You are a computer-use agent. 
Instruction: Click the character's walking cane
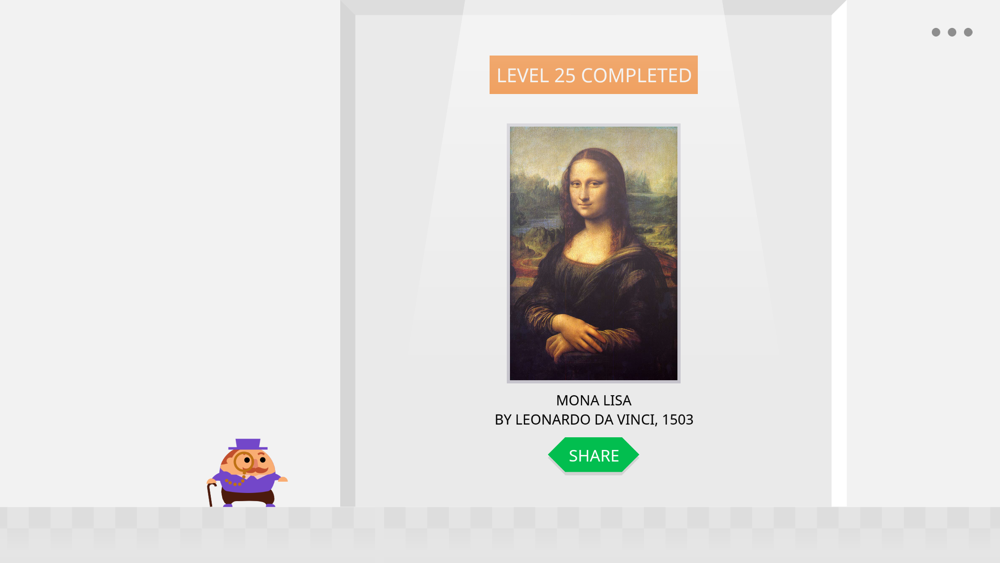click(x=210, y=494)
